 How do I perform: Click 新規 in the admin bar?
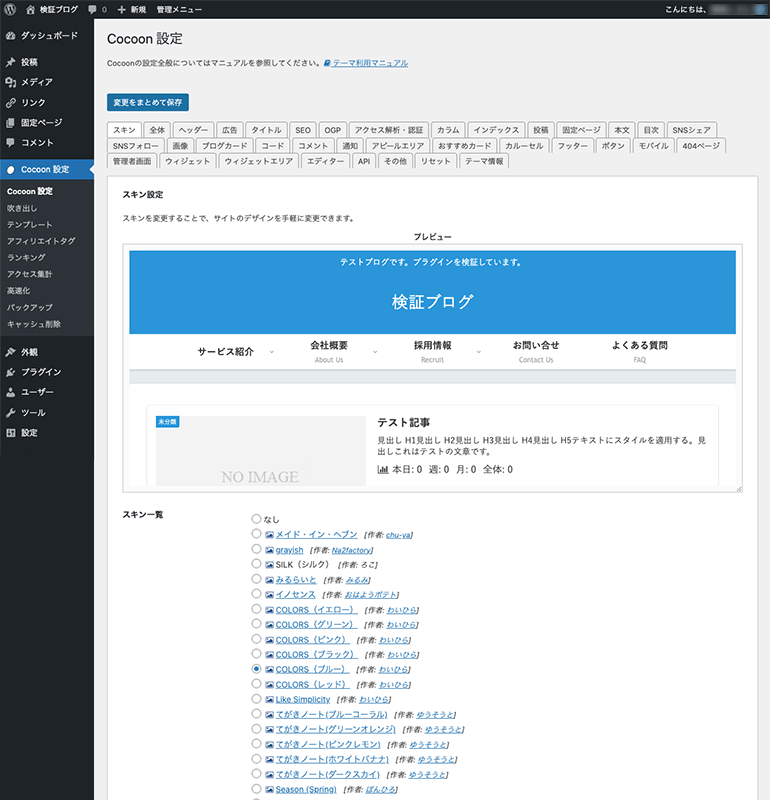tap(132, 10)
